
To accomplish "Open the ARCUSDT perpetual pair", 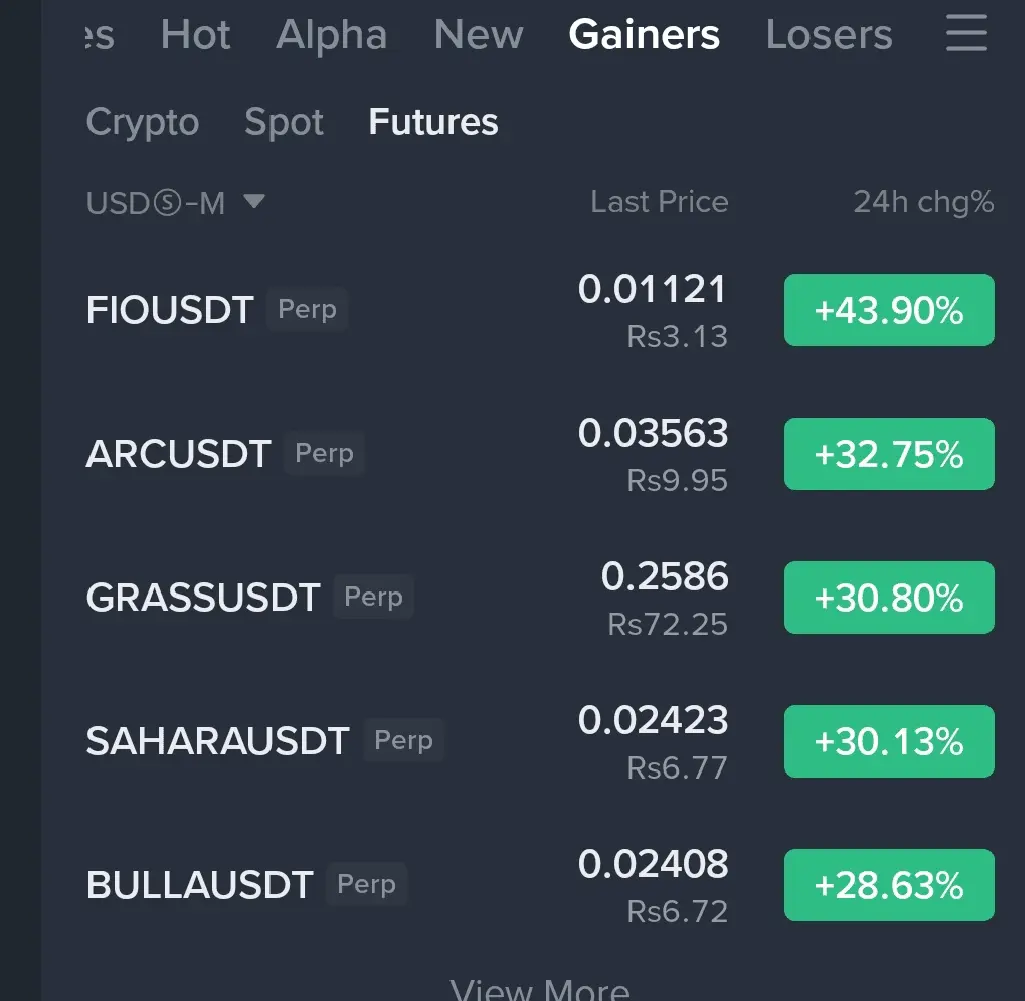I will pos(179,454).
